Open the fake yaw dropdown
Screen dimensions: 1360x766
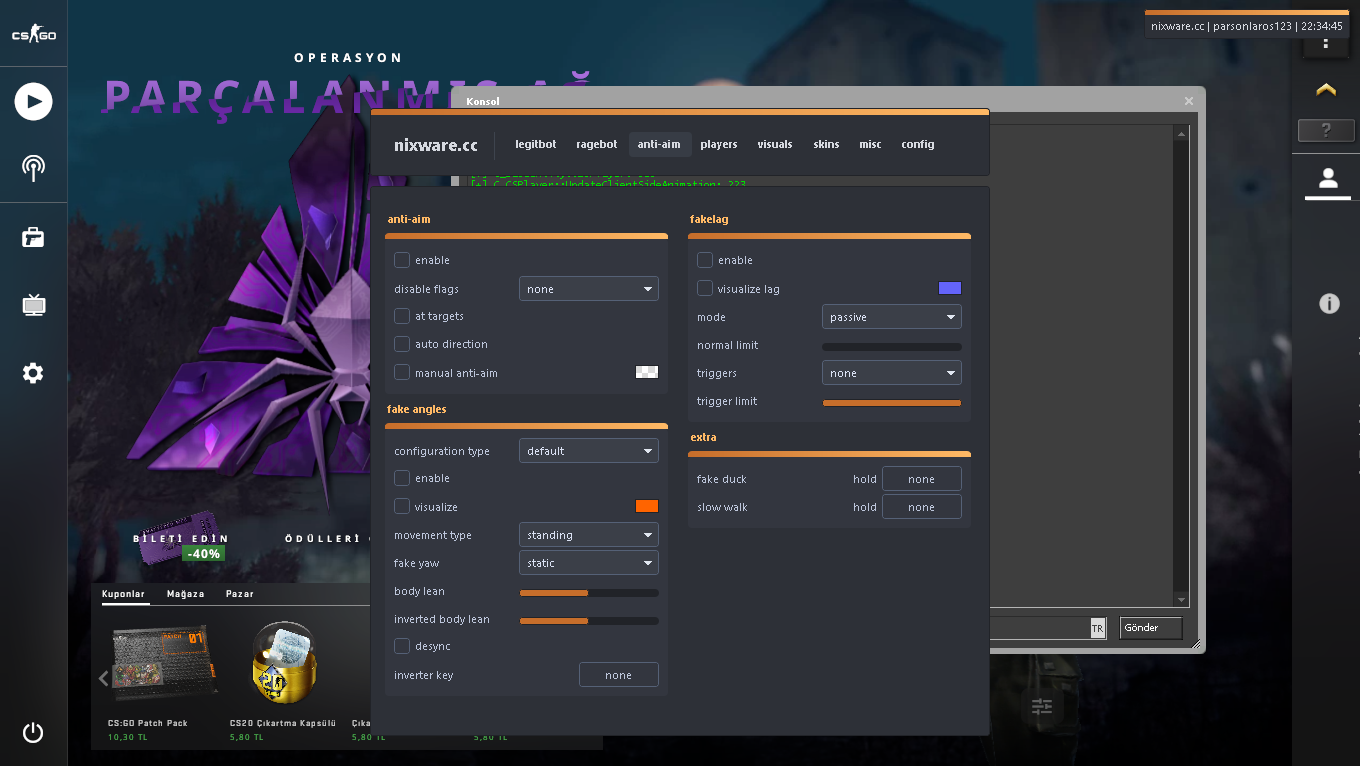pyautogui.click(x=588, y=563)
